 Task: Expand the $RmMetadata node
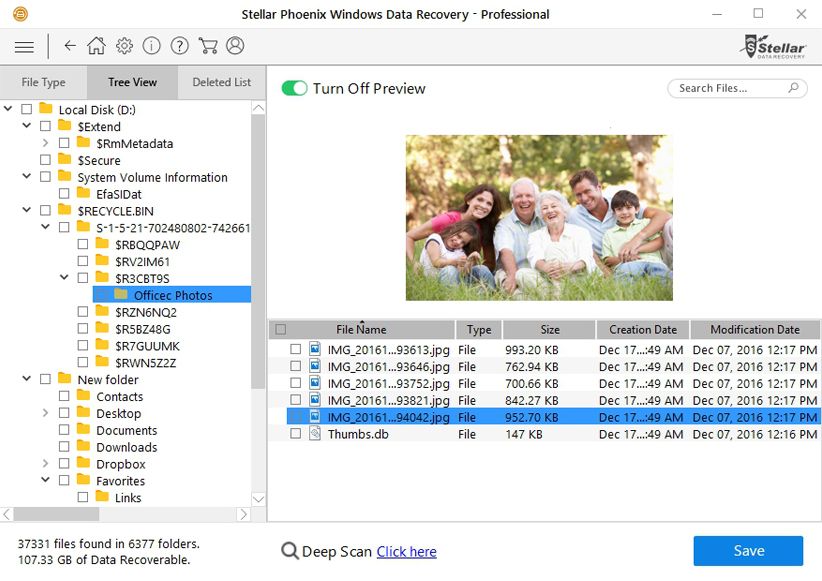(x=45, y=143)
